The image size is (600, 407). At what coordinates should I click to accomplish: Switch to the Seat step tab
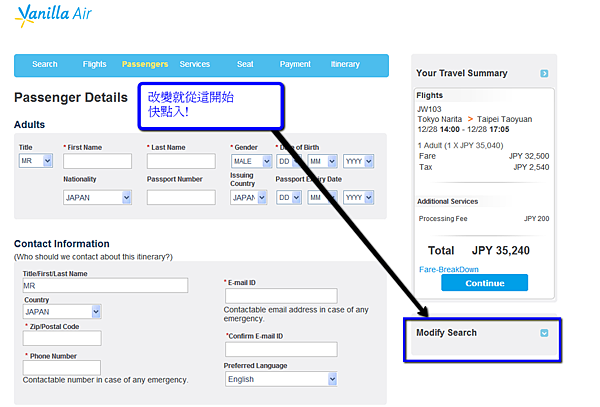tap(245, 64)
